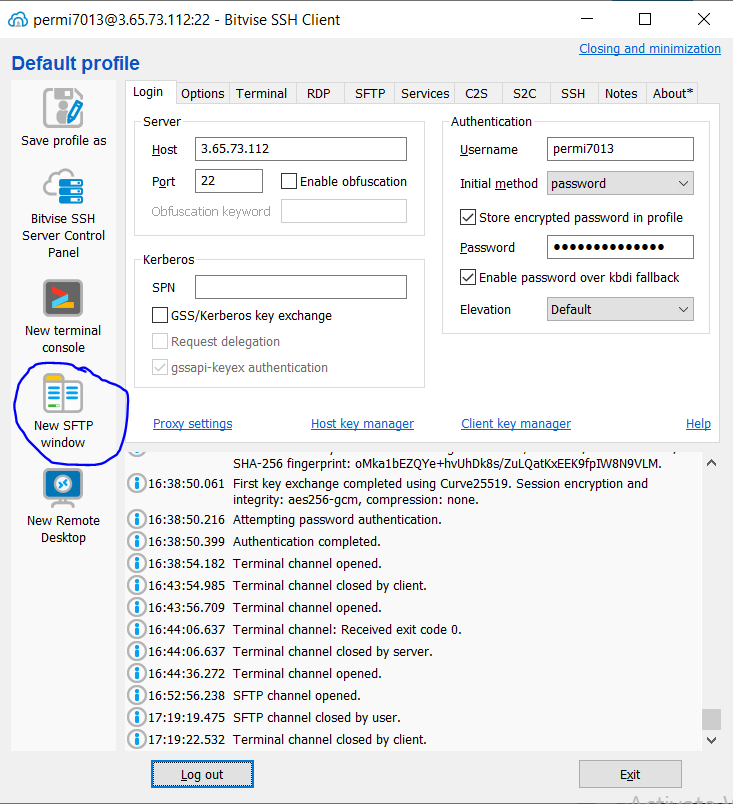Check GSS/Kerberos key exchange

pyautogui.click(x=160, y=315)
